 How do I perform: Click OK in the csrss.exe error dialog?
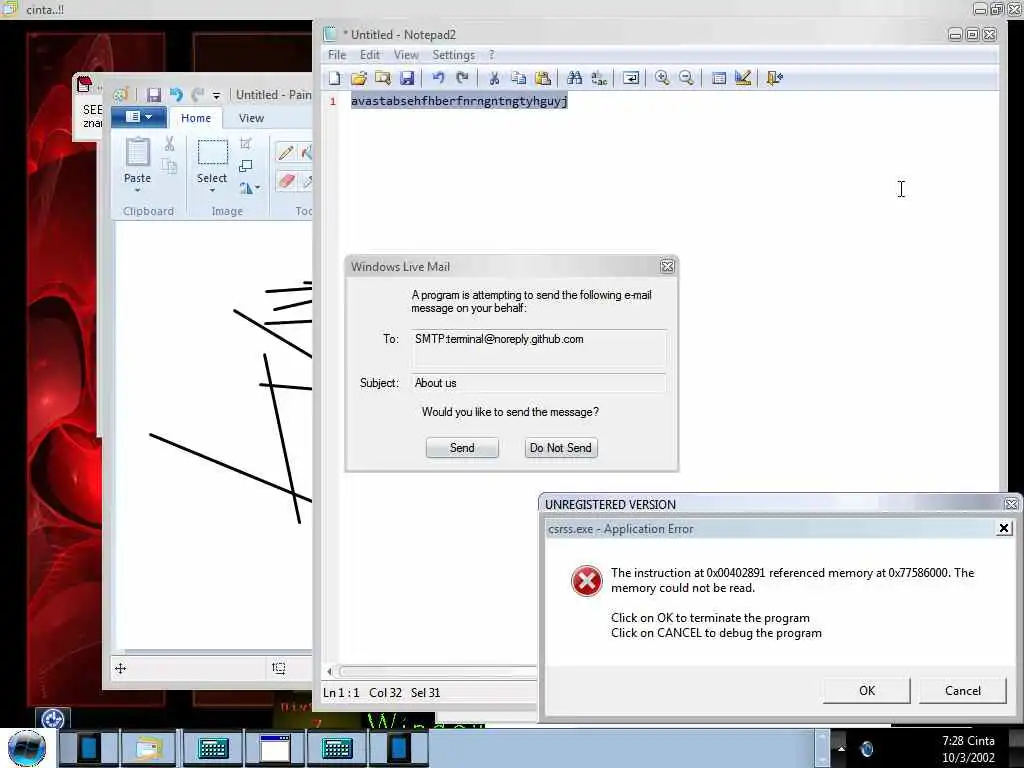coord(867,691)
